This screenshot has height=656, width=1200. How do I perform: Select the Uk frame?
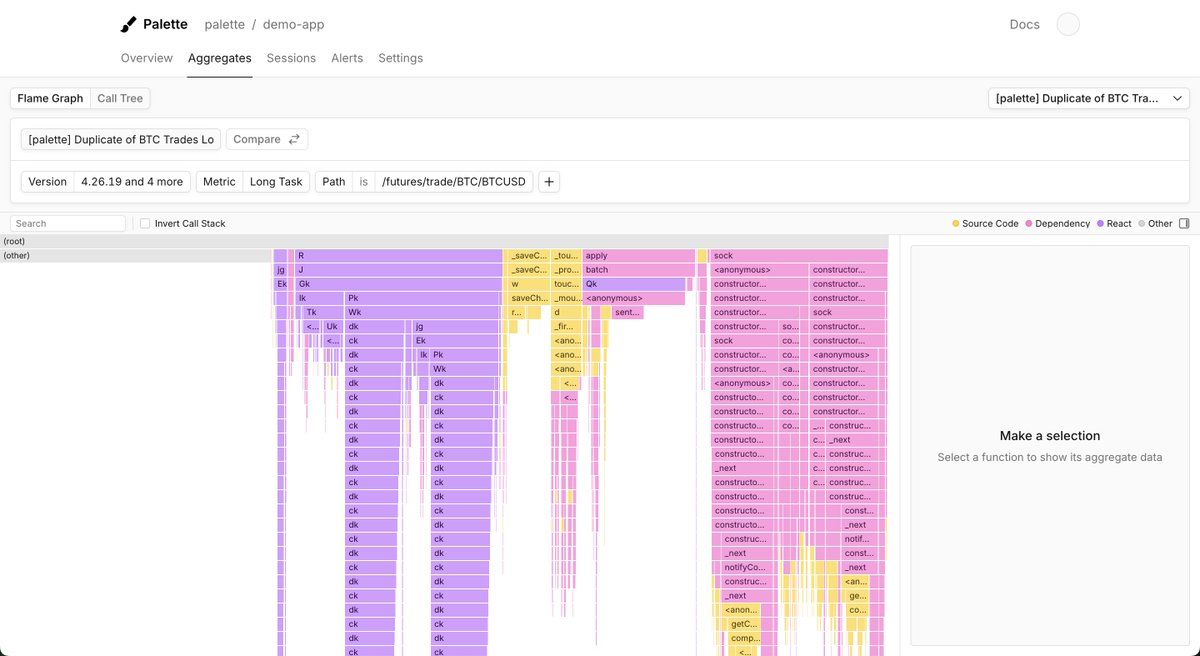332,327
